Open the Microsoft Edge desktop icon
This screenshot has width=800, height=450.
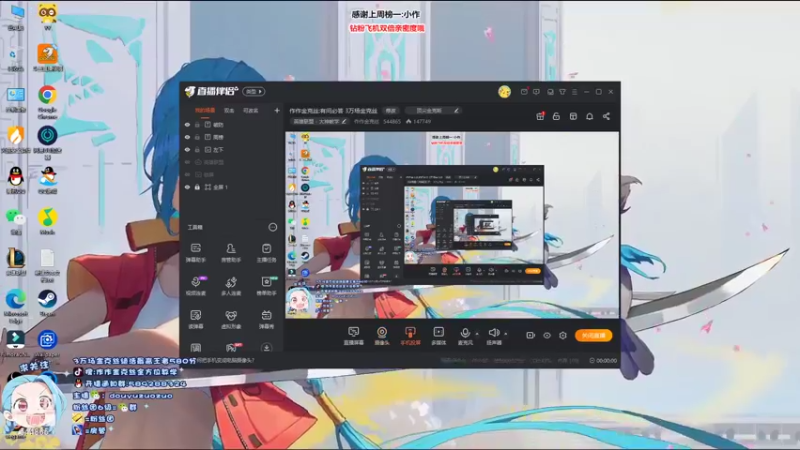point(15,306)
